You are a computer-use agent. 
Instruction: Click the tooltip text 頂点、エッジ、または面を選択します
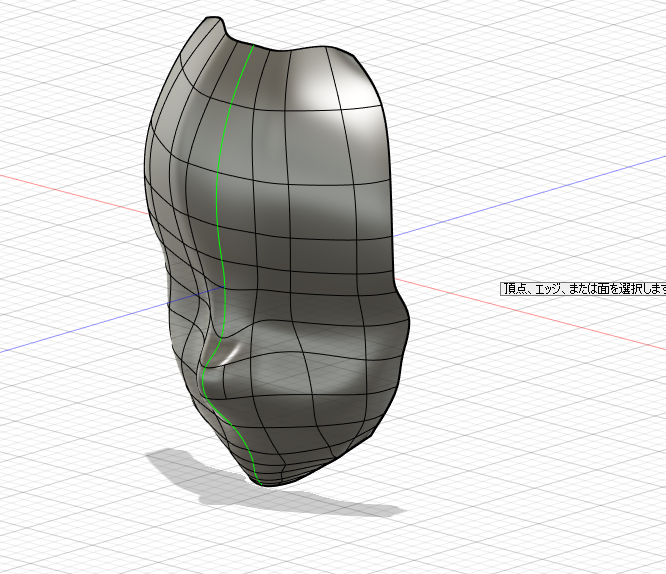(x=583, y=289)
